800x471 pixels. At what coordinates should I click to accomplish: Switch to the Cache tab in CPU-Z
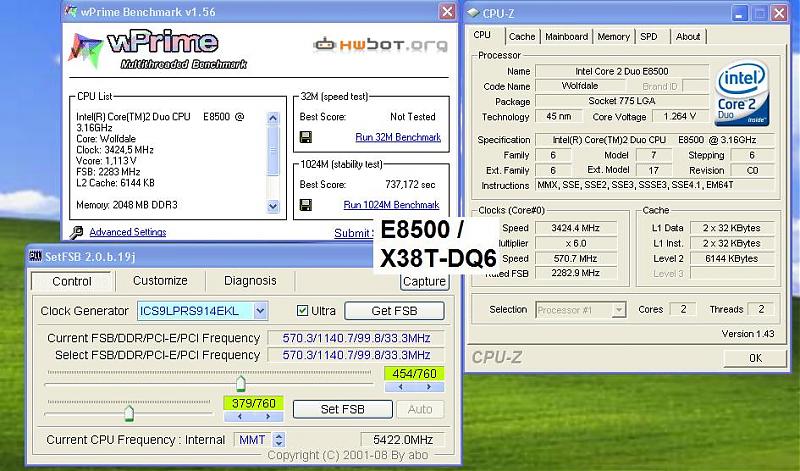522,37
